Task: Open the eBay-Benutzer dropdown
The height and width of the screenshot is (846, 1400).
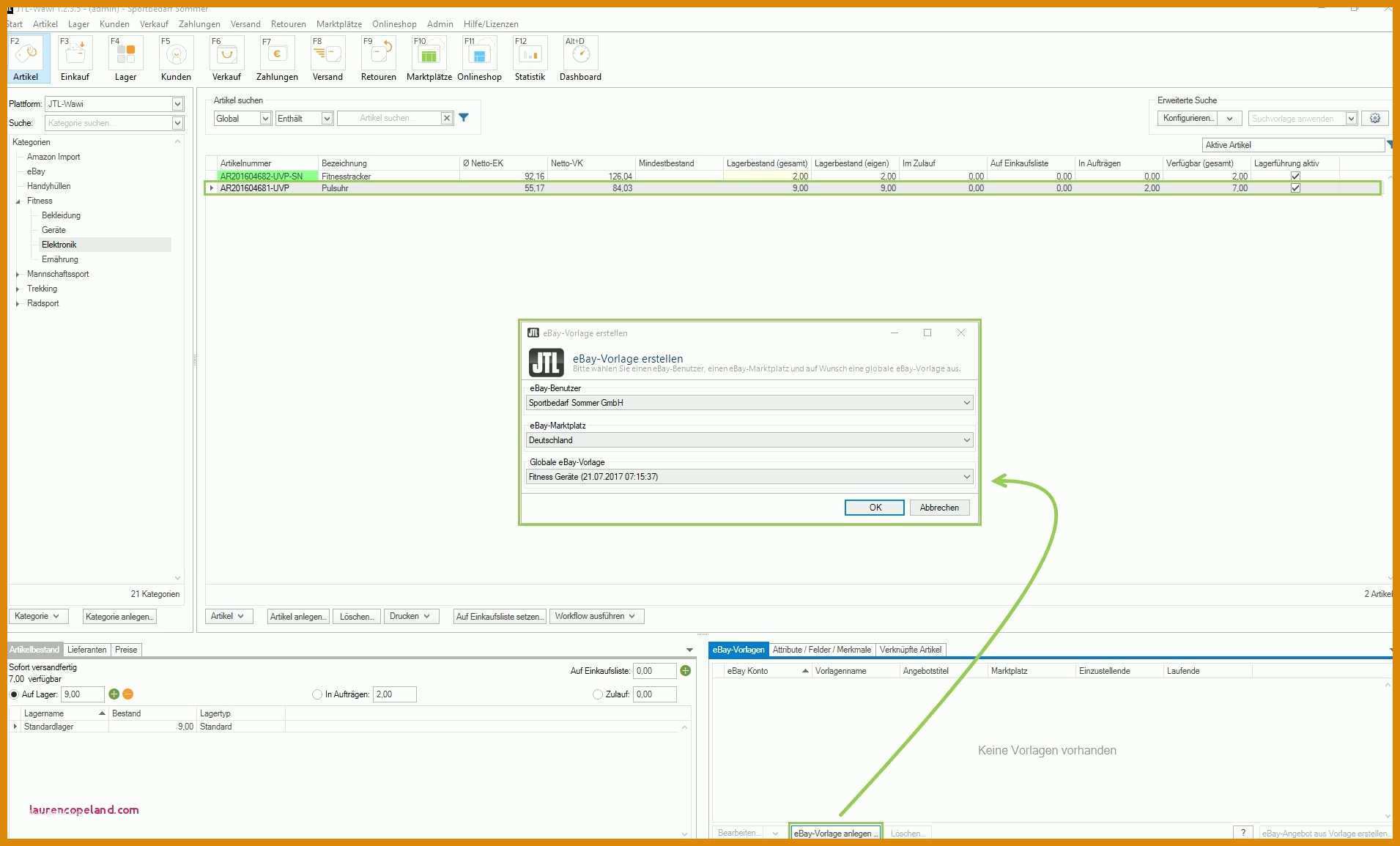Action: tap(749, 403)
